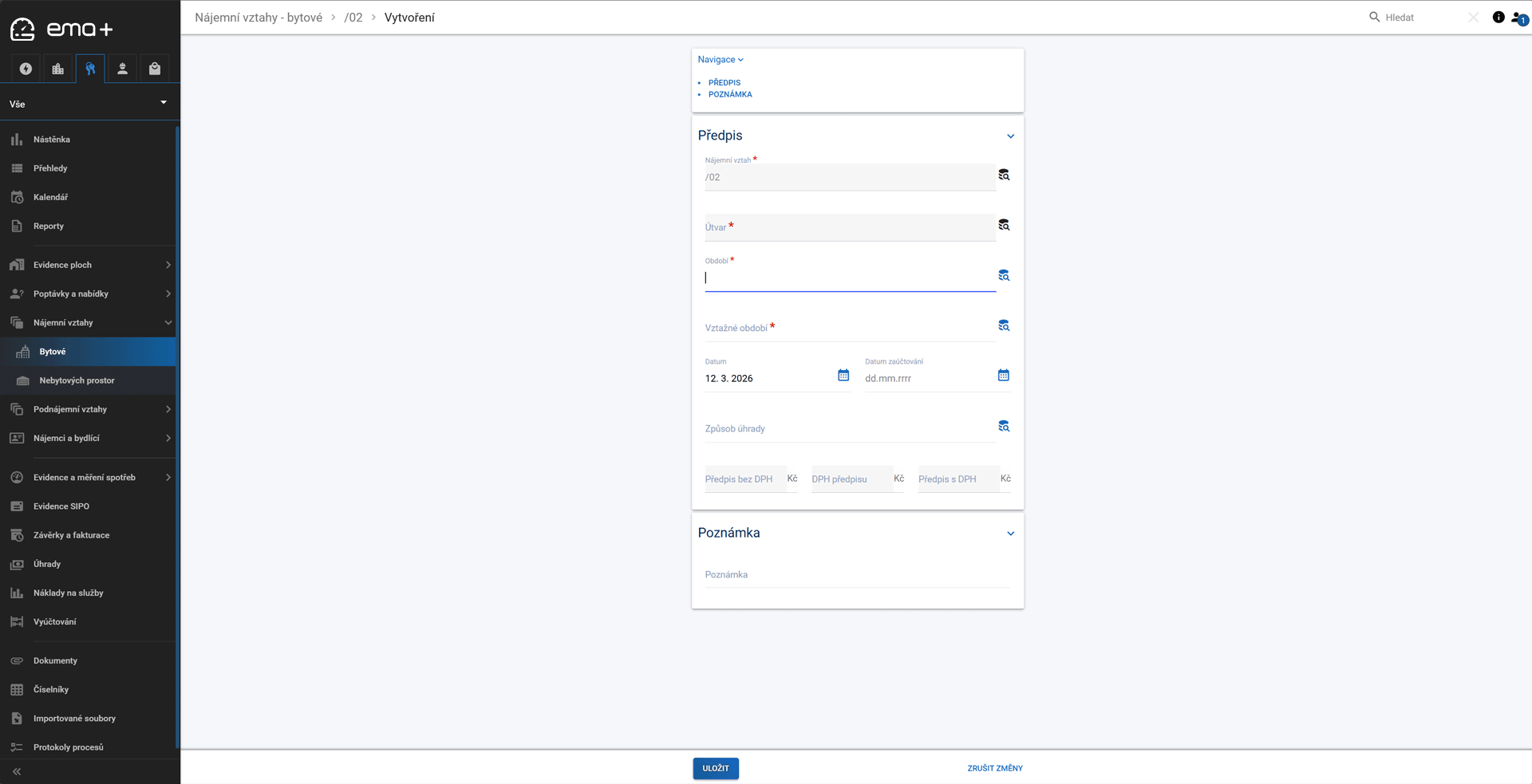
Task: Click the ULOŽIT save button
Action: click(715, 768)
